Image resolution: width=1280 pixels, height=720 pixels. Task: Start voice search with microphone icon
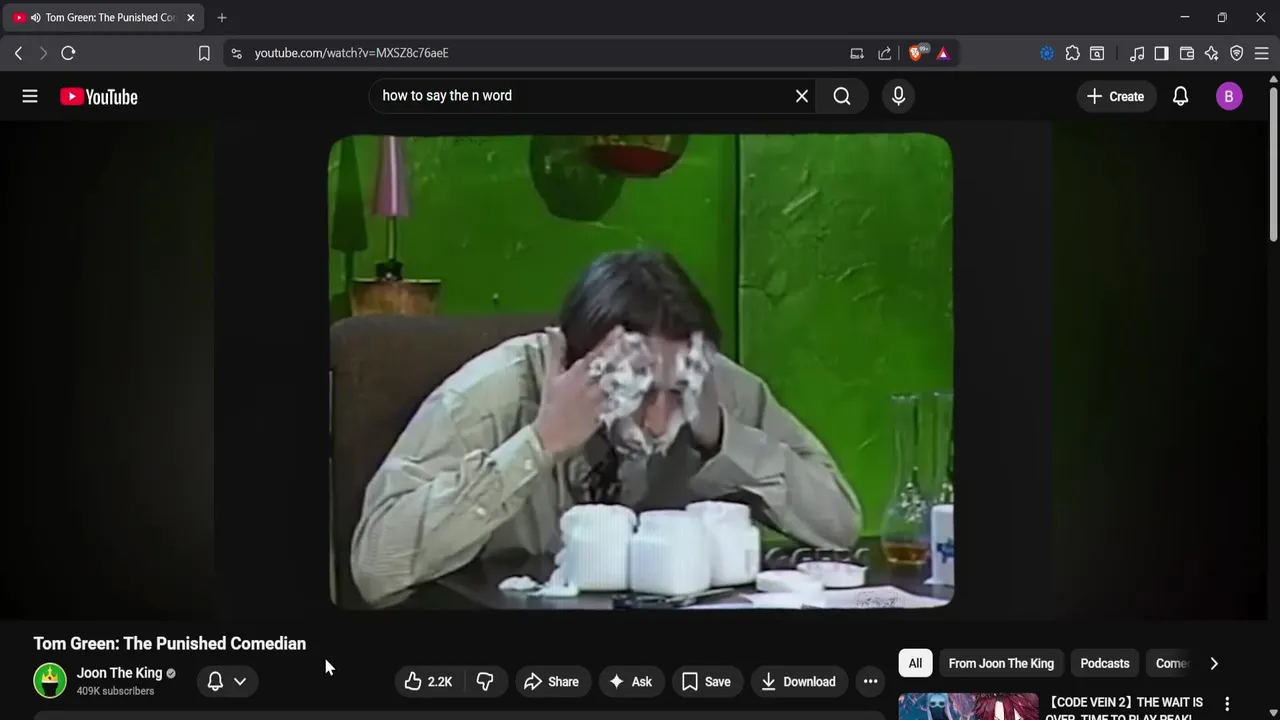coord(898,96)
